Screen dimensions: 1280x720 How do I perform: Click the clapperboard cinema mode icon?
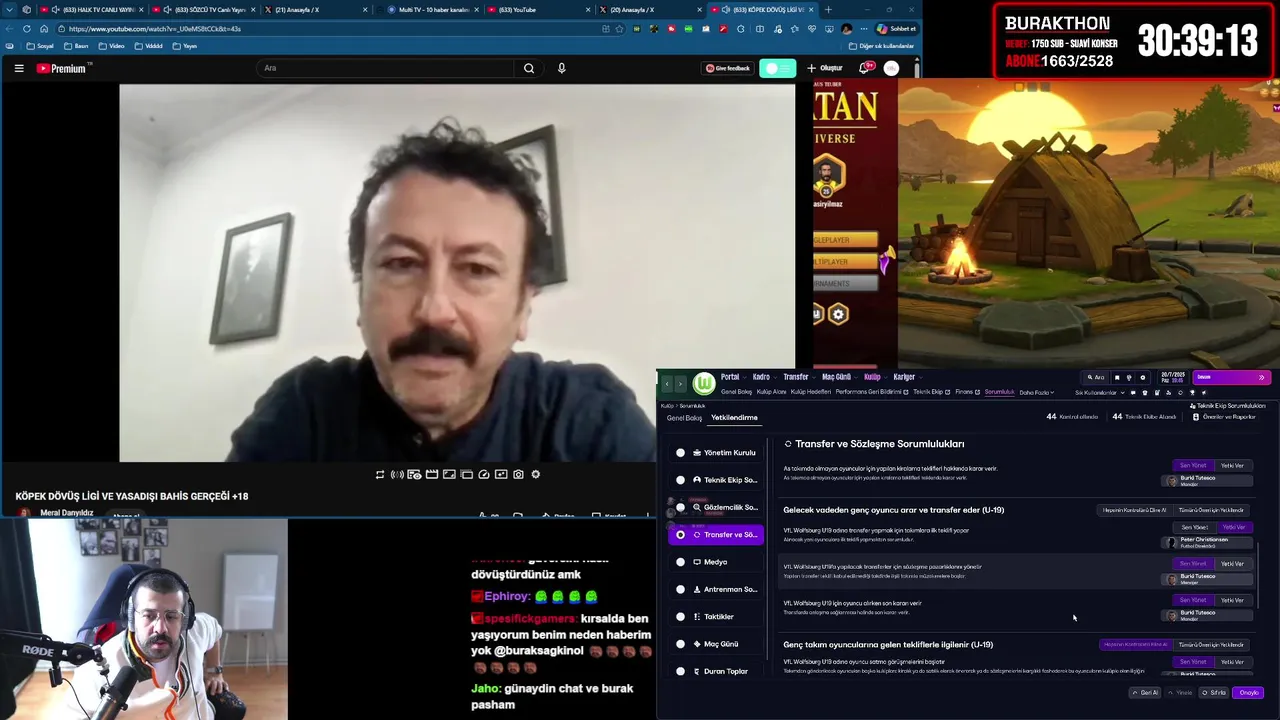click(x=432, y=474)
